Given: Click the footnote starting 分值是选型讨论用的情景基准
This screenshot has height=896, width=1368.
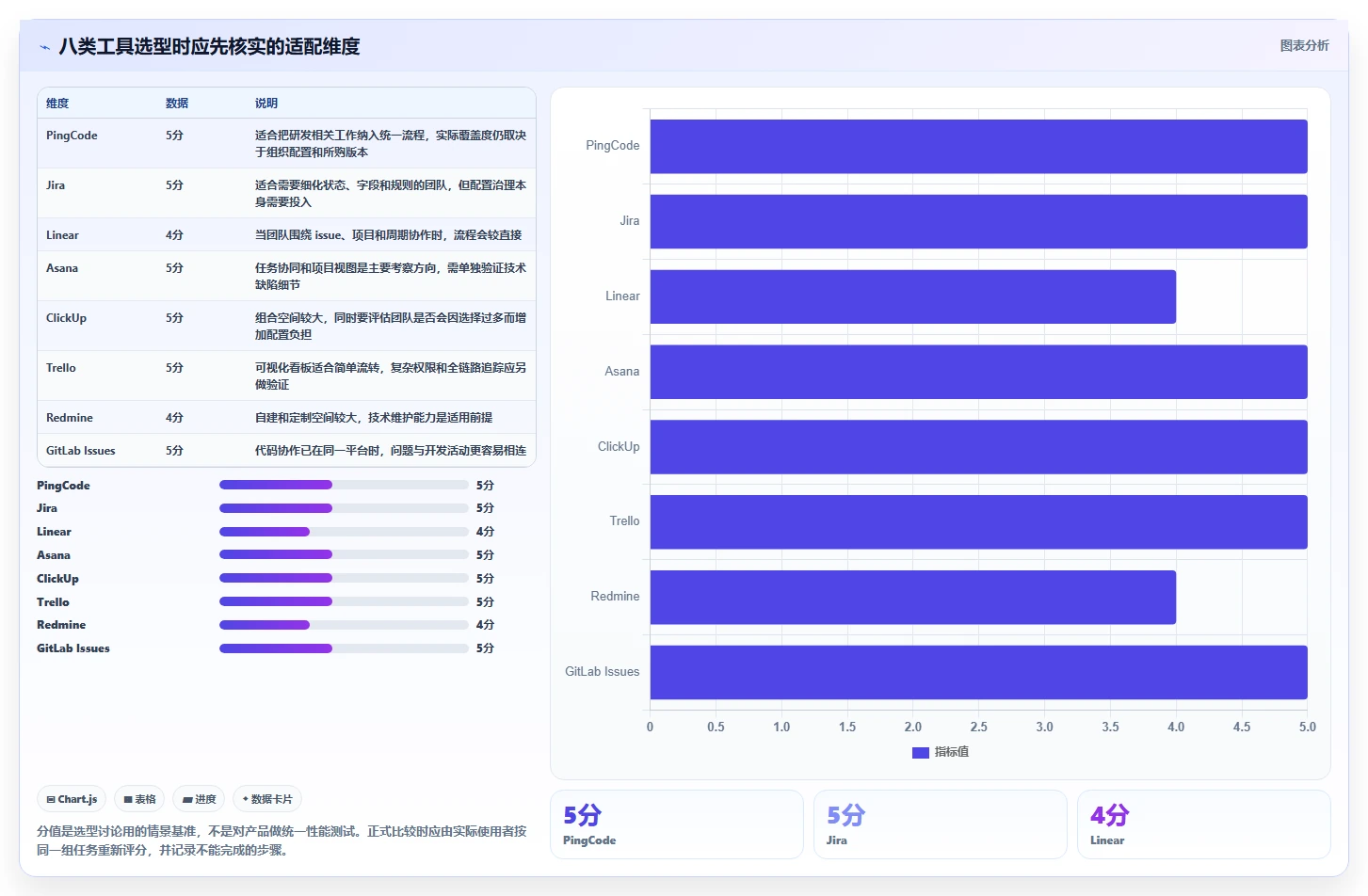Looking at the screenshot, I should pyautogui.click(x=282, y=840).
